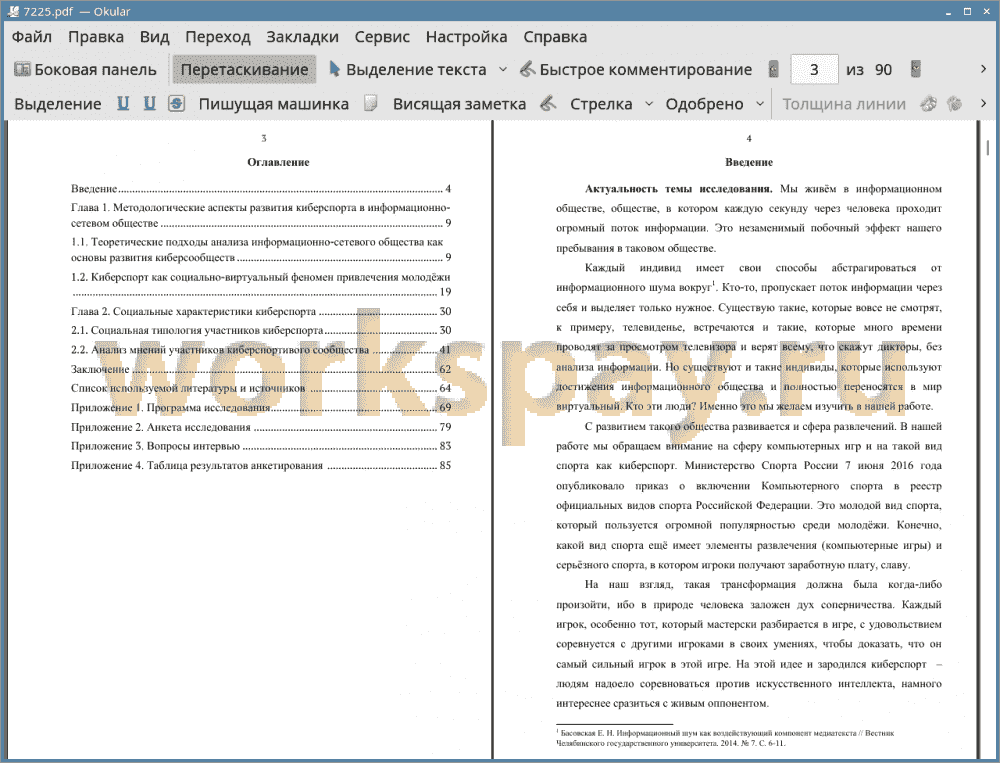1000x763 pixels.
Task: Toggle Быстрое комментирование annotation toolbar
Action: [635, 70]
